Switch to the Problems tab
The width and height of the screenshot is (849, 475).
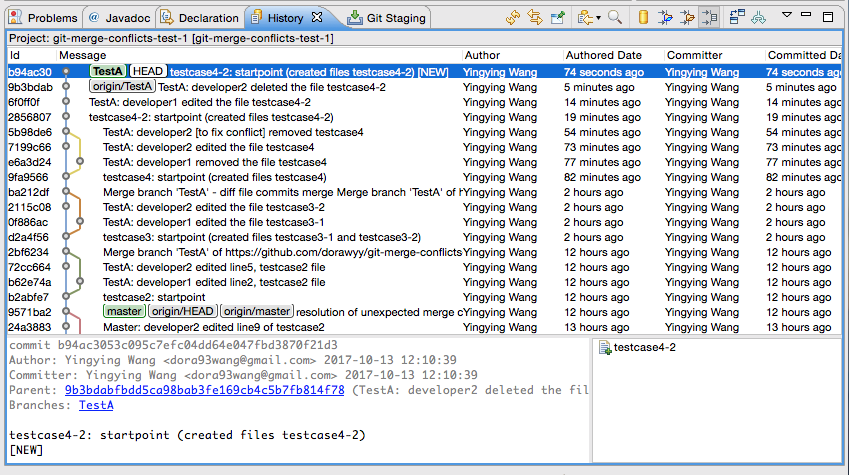[44, 18]
